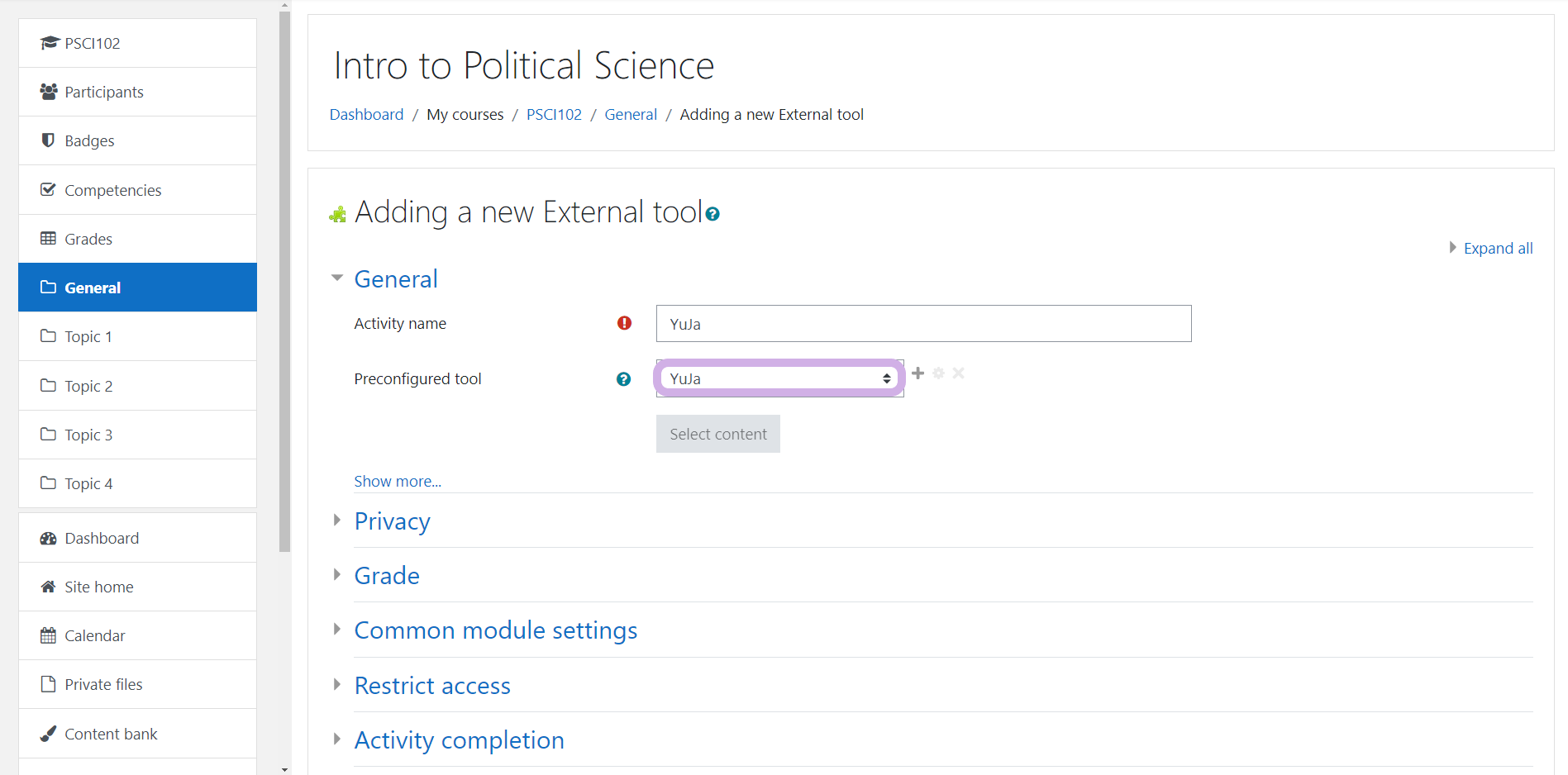Image resolution: width=1568 pixels, height=775 pixels.
Task: Click the Expand all link
Action: point(1497,248)
